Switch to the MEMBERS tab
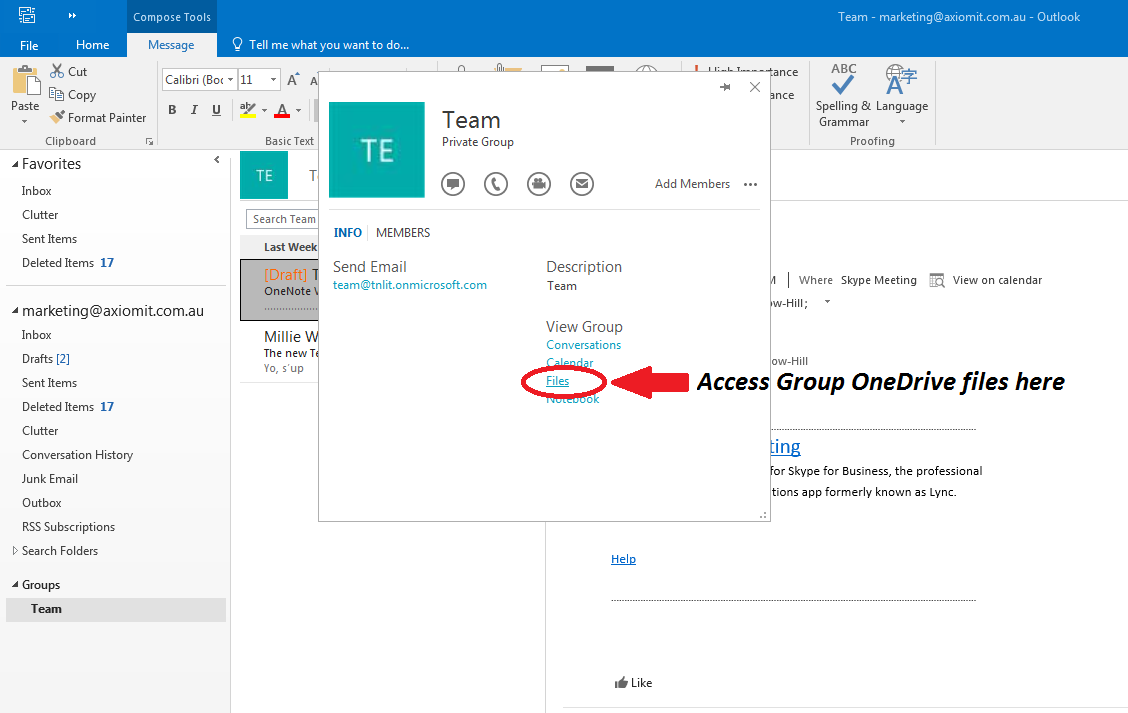The image size is (1128, 713). tap(403, 233)
